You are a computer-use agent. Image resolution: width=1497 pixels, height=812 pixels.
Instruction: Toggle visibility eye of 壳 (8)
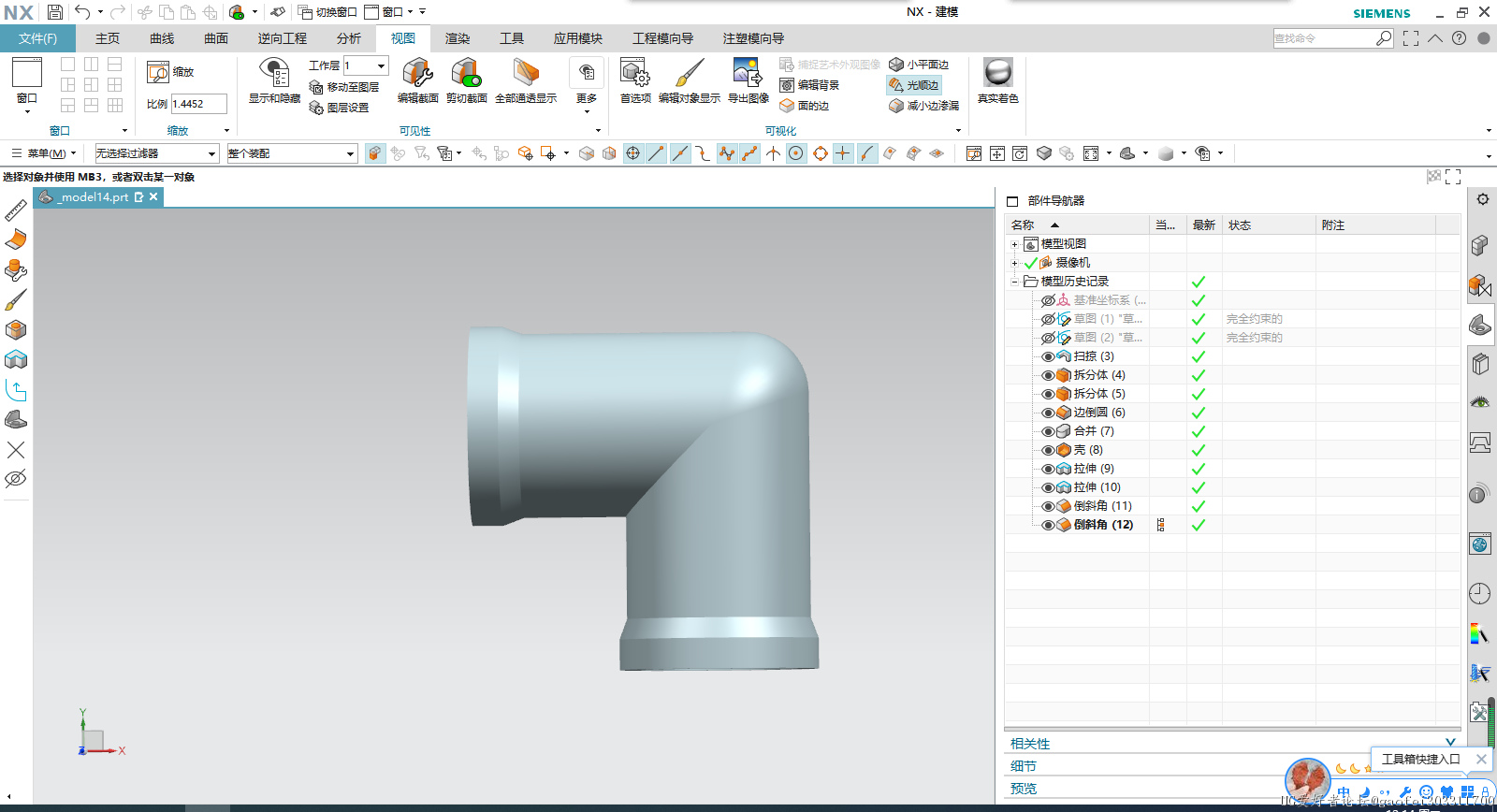pyautogui.click(x=1048, y=450)
